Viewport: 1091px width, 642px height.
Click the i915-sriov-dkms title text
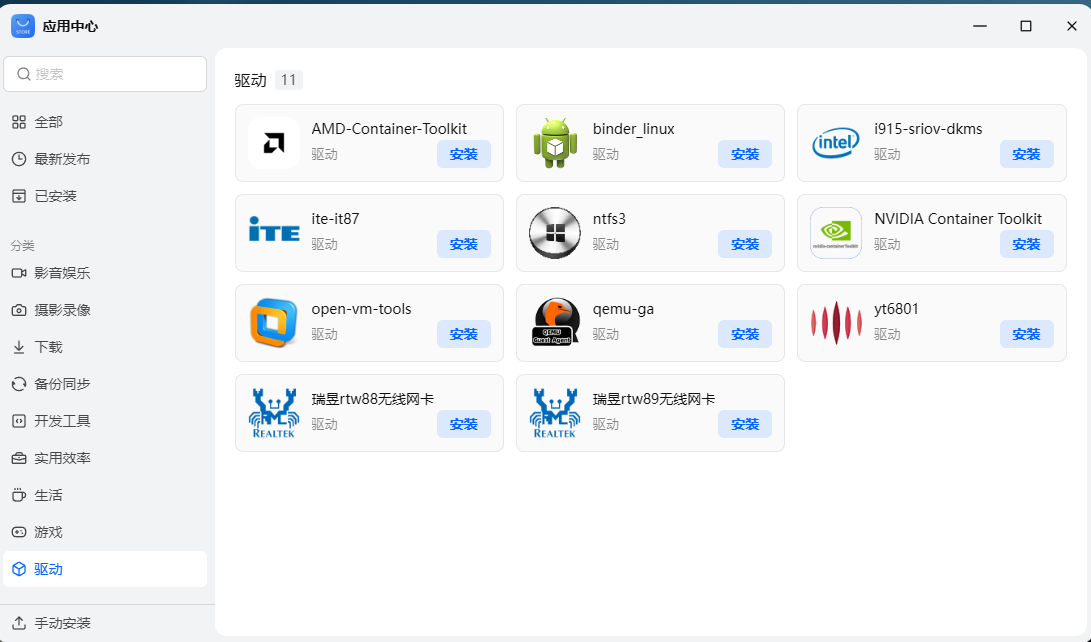tap(928, 129)
